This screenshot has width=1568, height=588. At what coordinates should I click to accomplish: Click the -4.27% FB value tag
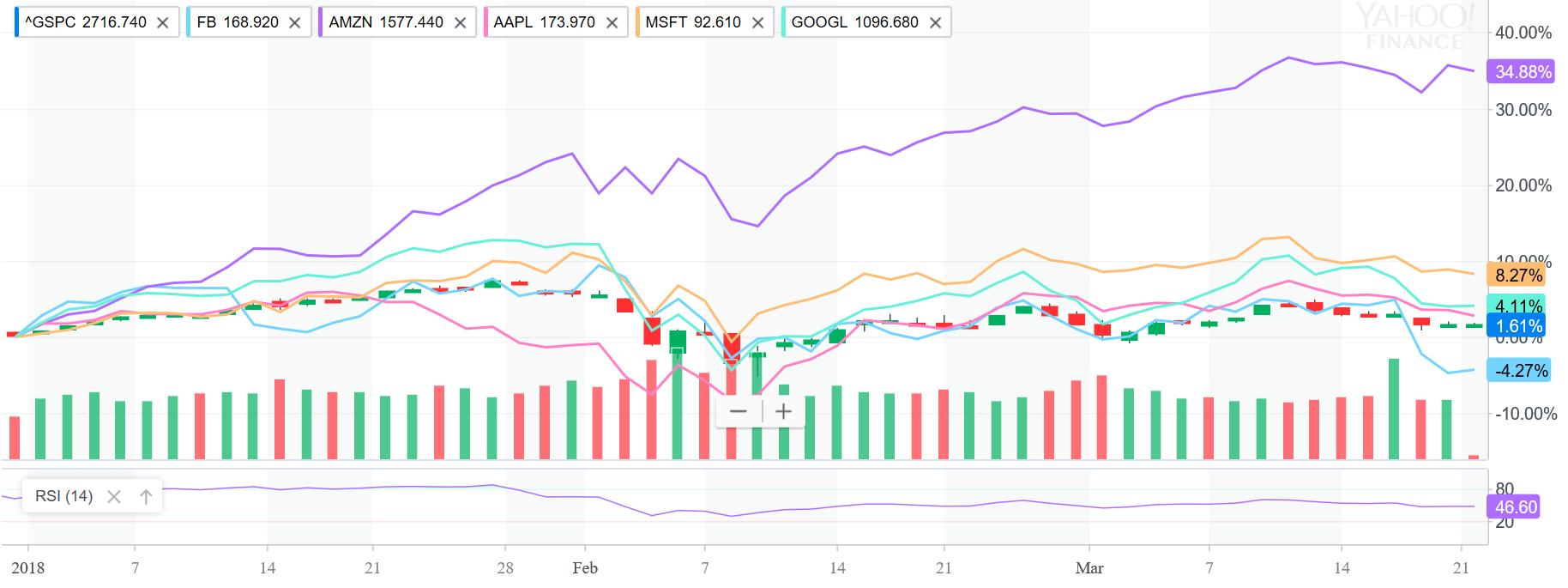point(1520,371)
